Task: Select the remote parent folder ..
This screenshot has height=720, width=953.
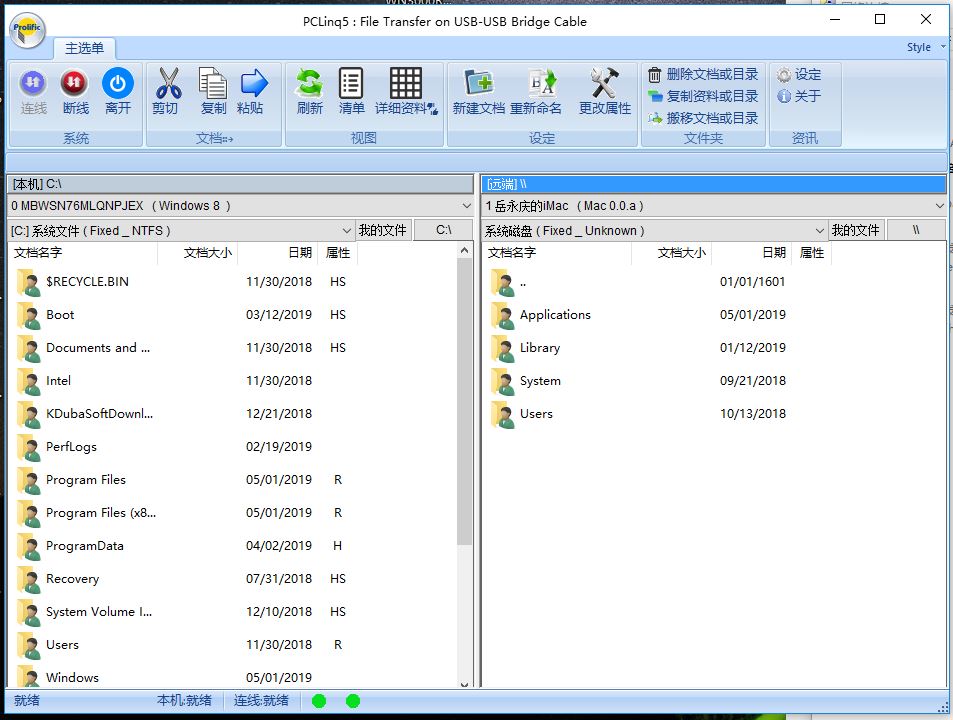Action: coord(523,282)
